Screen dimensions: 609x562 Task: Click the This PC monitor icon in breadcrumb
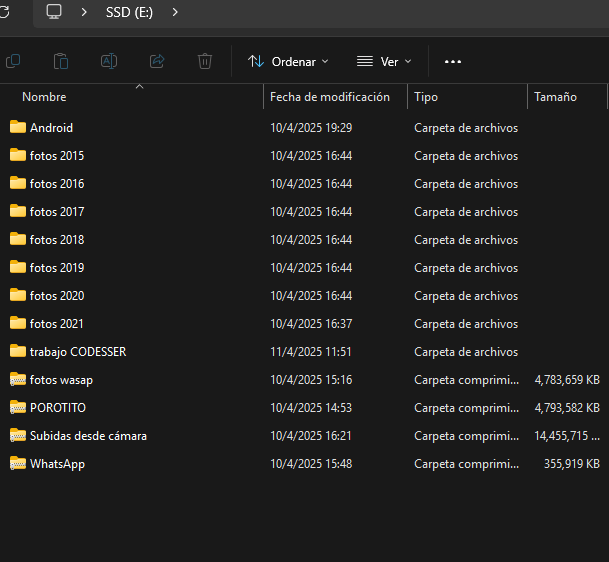(54, 12)
